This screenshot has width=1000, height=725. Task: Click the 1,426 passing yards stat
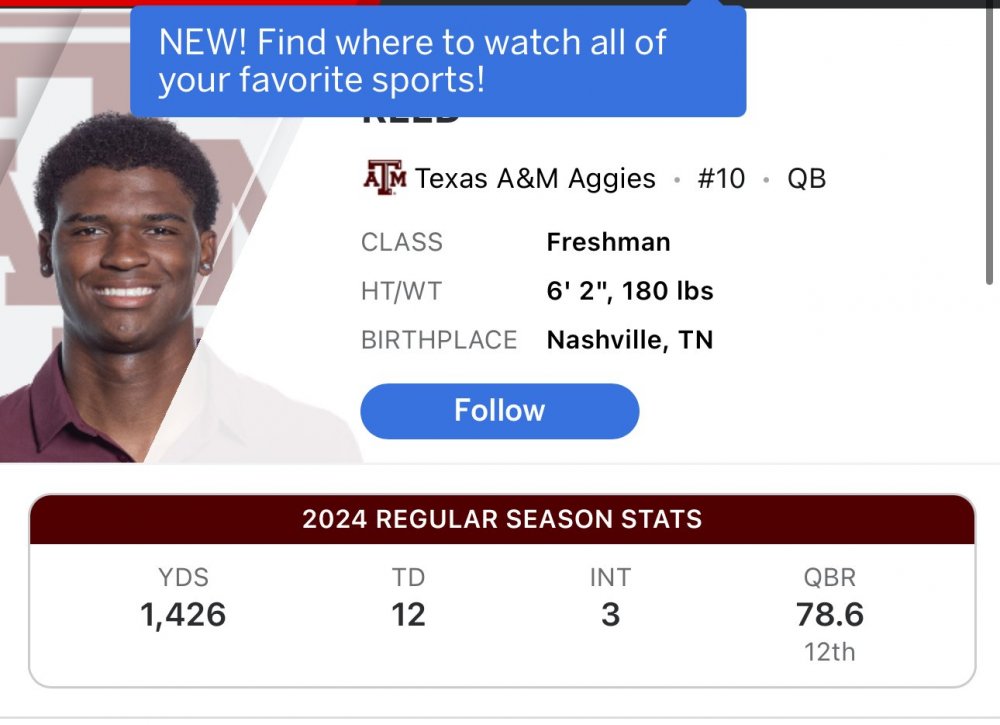pos(184,614)
